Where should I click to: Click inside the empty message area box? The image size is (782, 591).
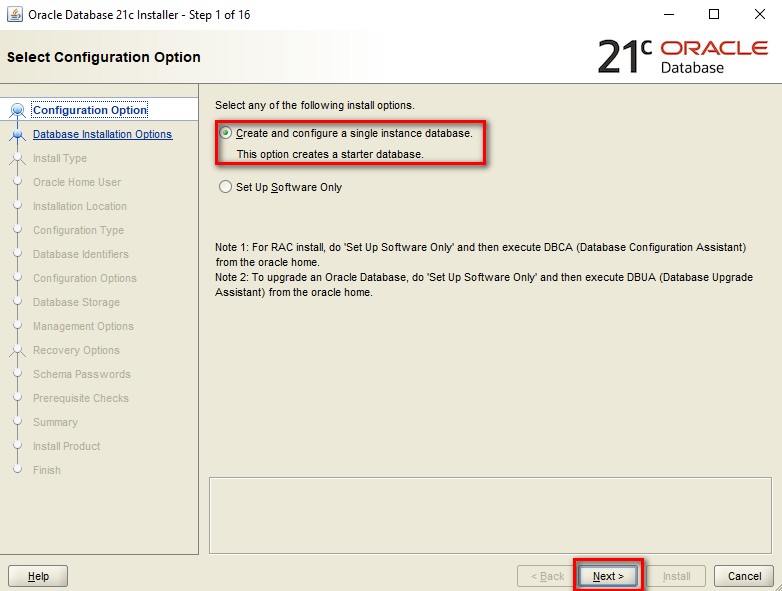[490, 515]
